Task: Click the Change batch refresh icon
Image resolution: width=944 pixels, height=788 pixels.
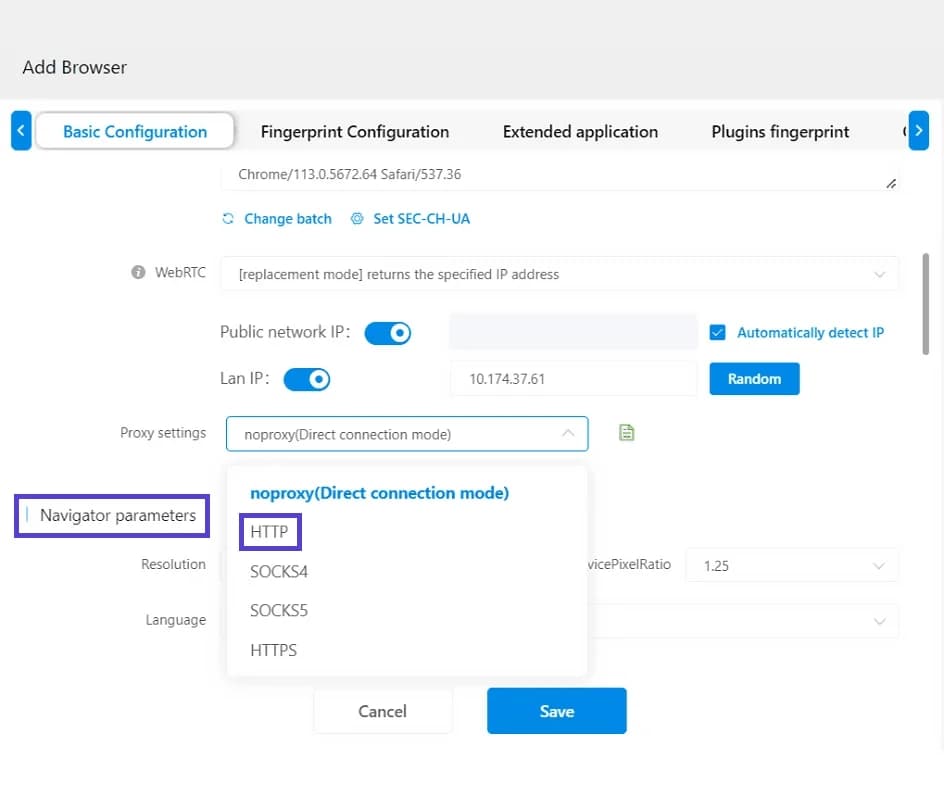Action: click(x=228, y=219)
